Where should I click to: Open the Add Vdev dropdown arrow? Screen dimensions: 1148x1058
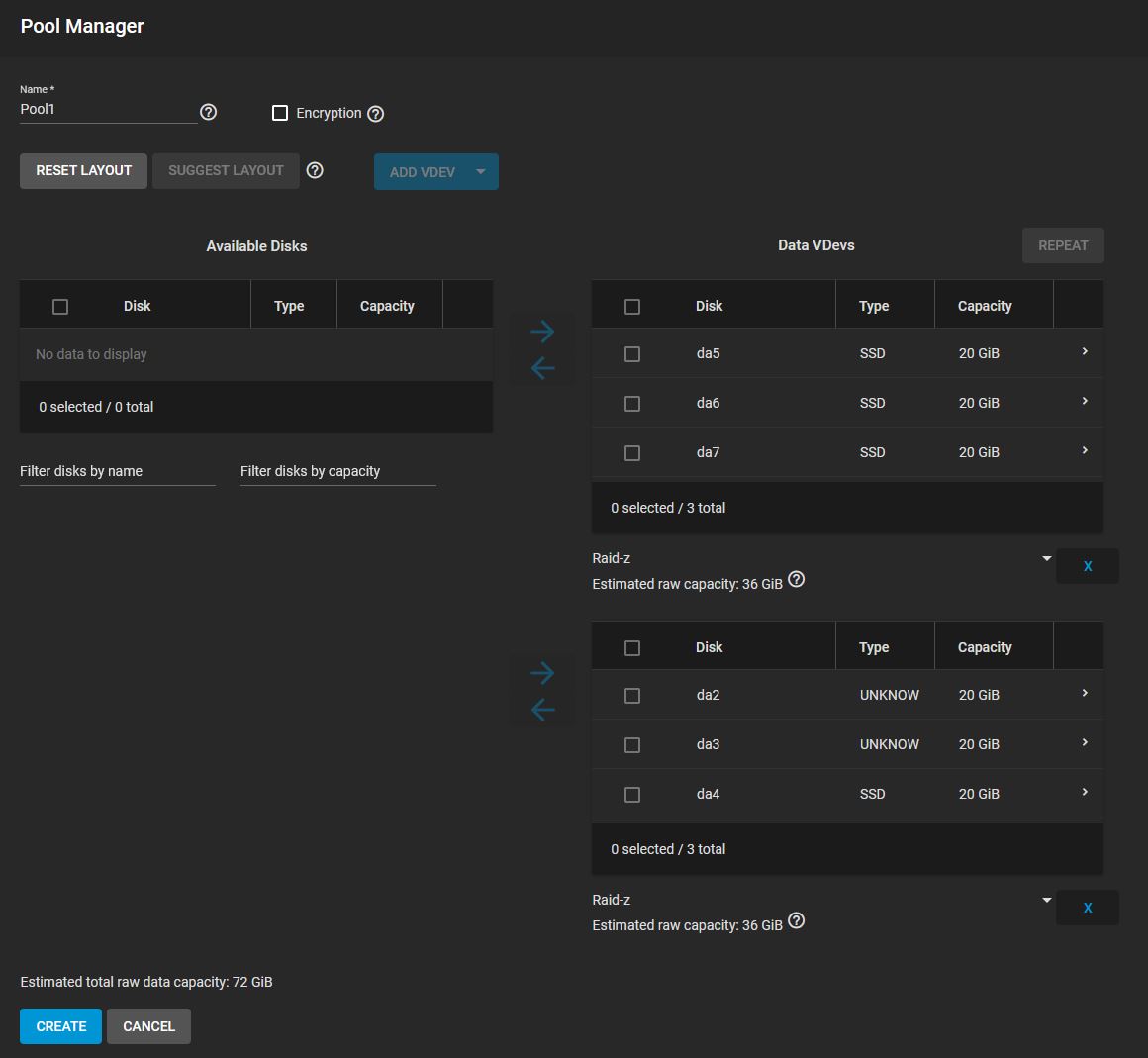click(x=481, y=171)
